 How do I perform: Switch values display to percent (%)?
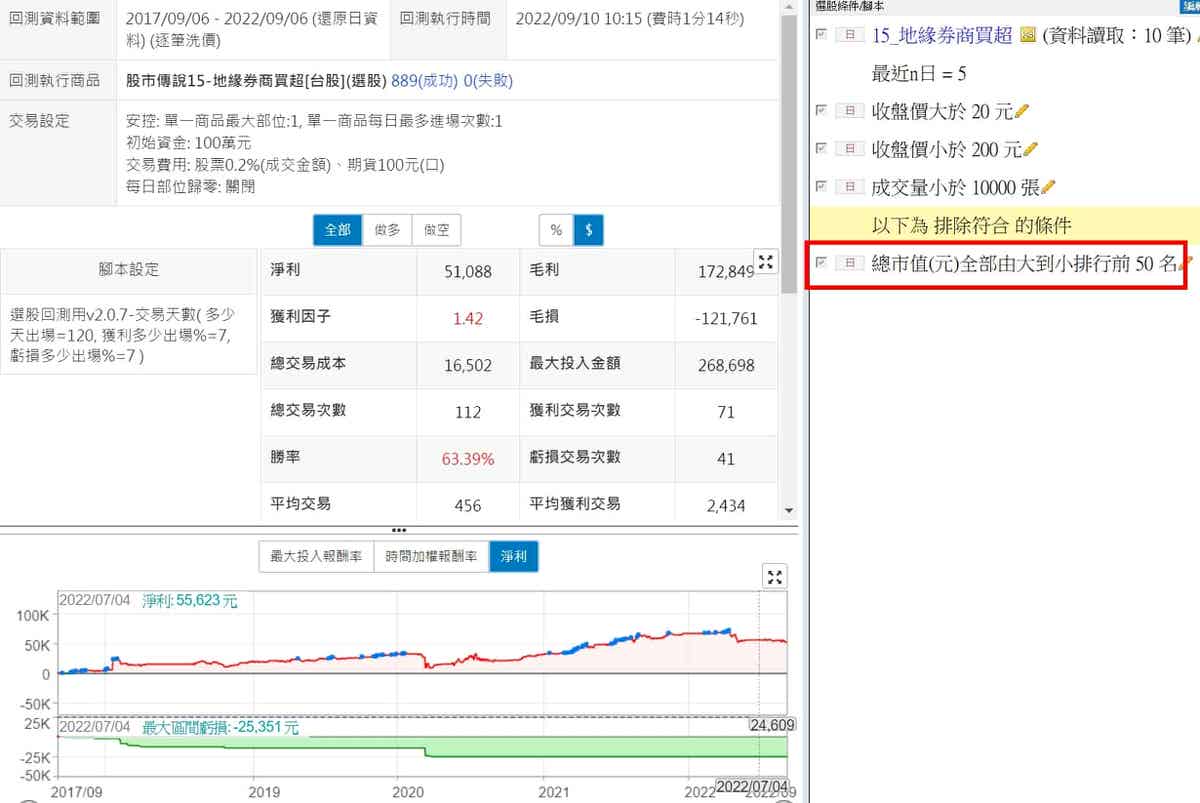(x=556, y=230)
